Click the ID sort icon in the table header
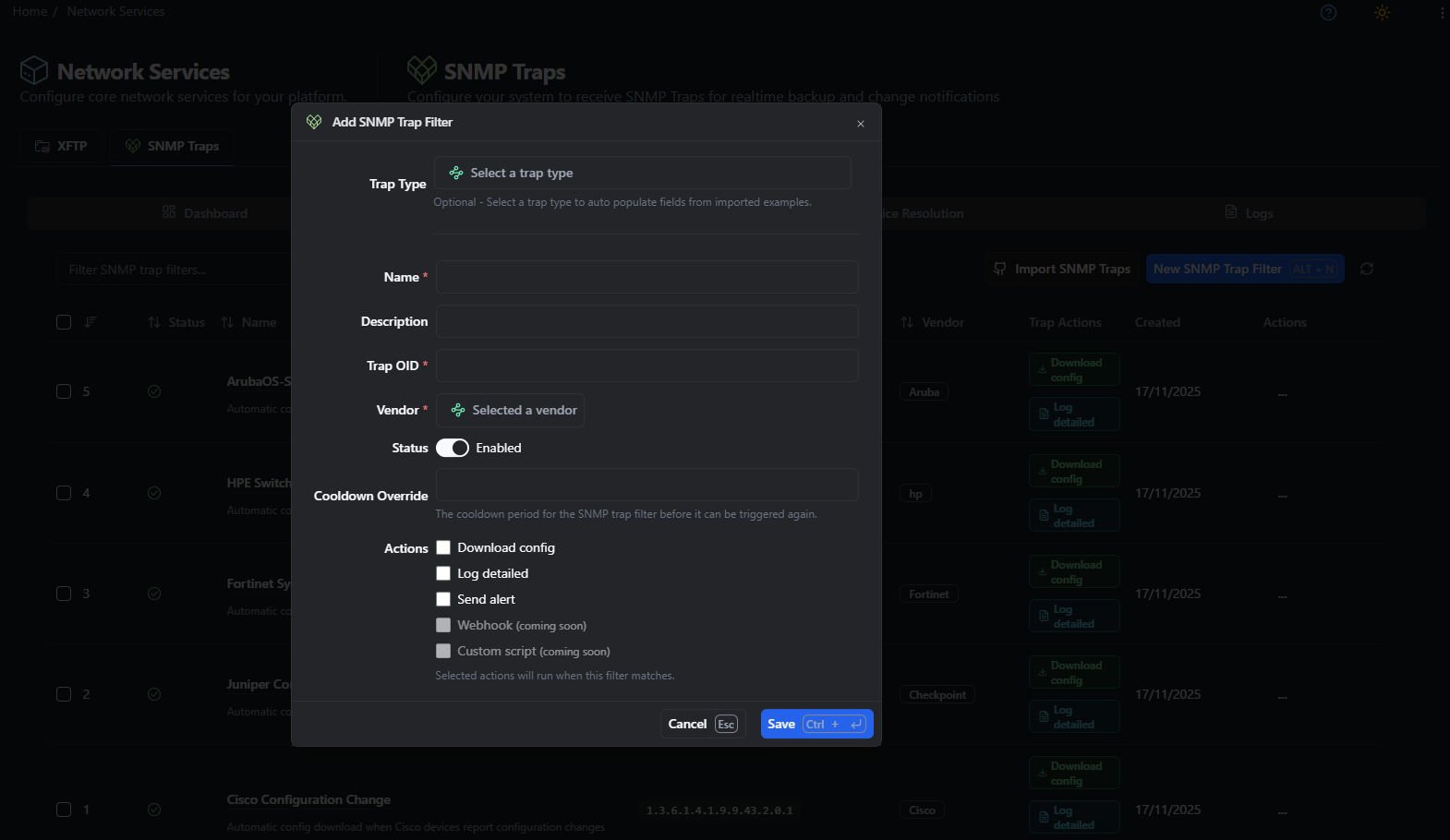 point(91,322)
